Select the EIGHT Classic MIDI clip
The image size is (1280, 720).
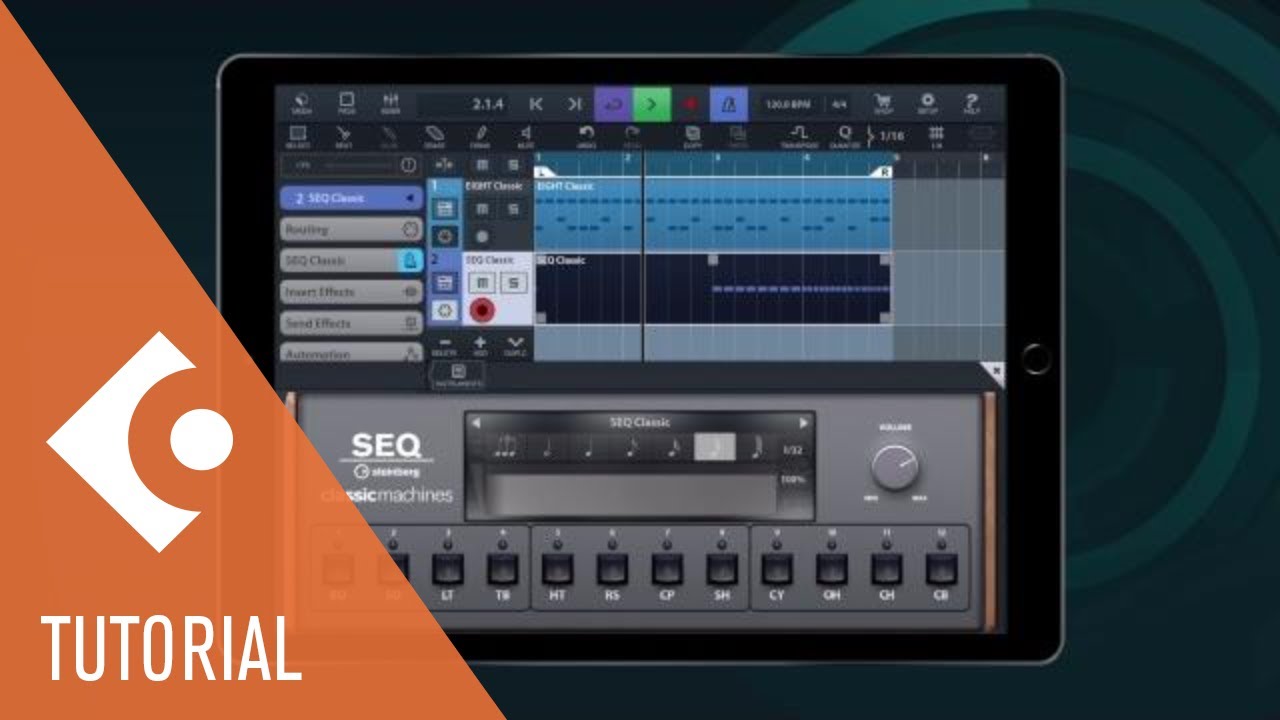pos(712,214)
